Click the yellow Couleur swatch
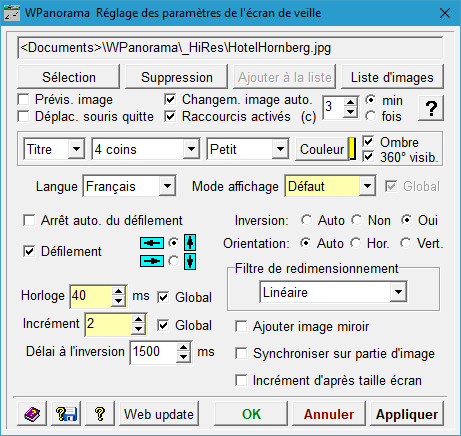This screenshot has height=436, width=461. pos(352,149)
